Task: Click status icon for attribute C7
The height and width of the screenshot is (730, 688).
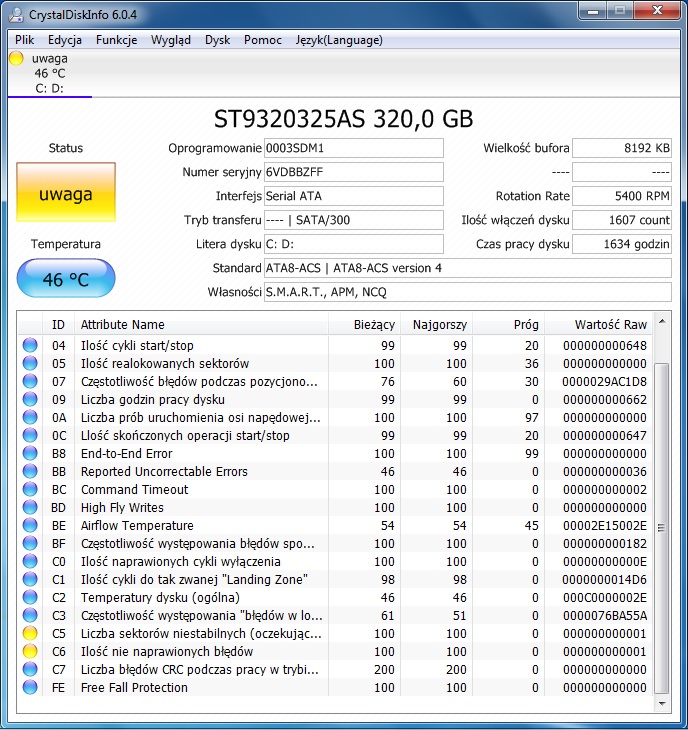Action: [30, 669]
